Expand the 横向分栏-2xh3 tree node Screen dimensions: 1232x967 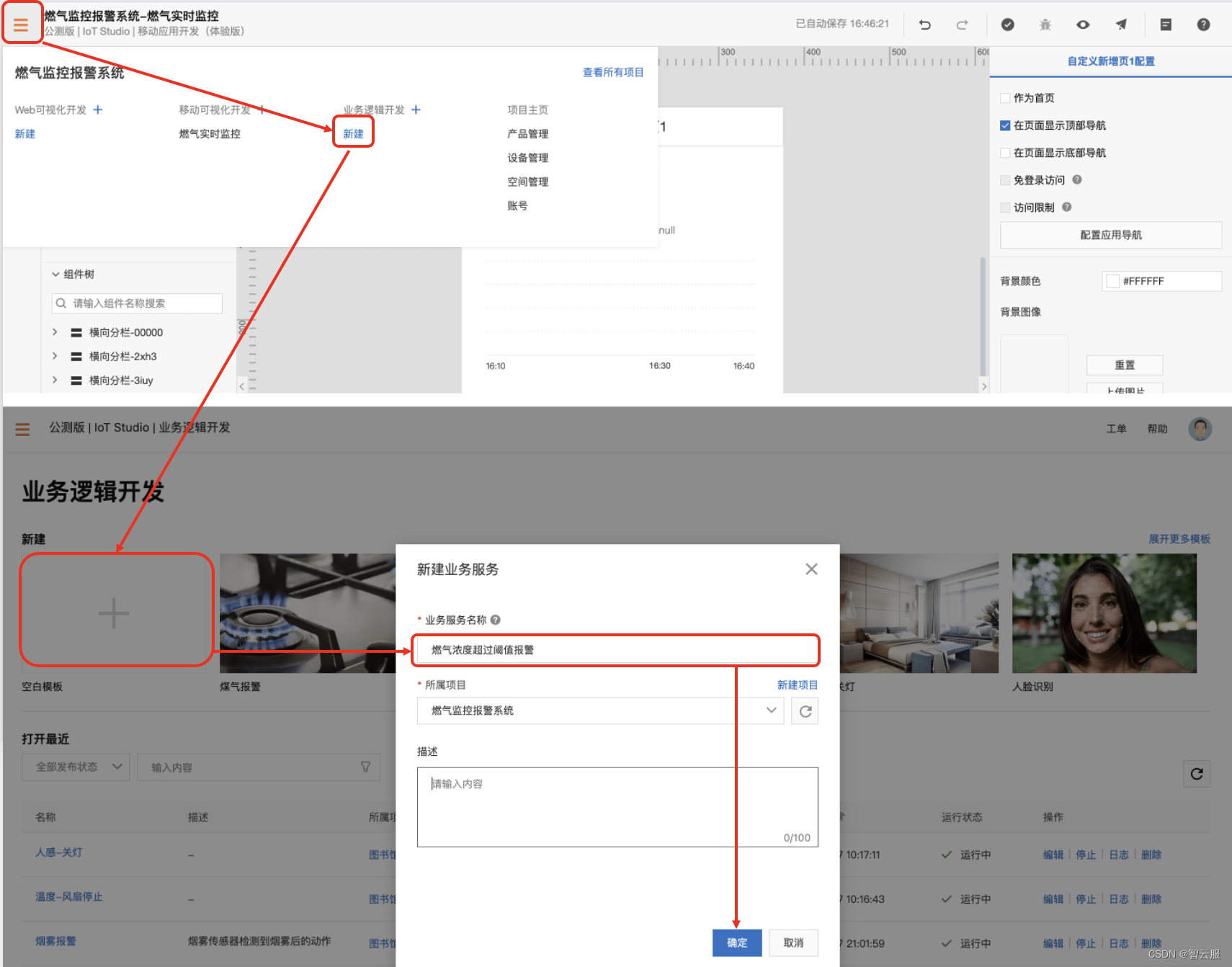click(x=55, y=356)
